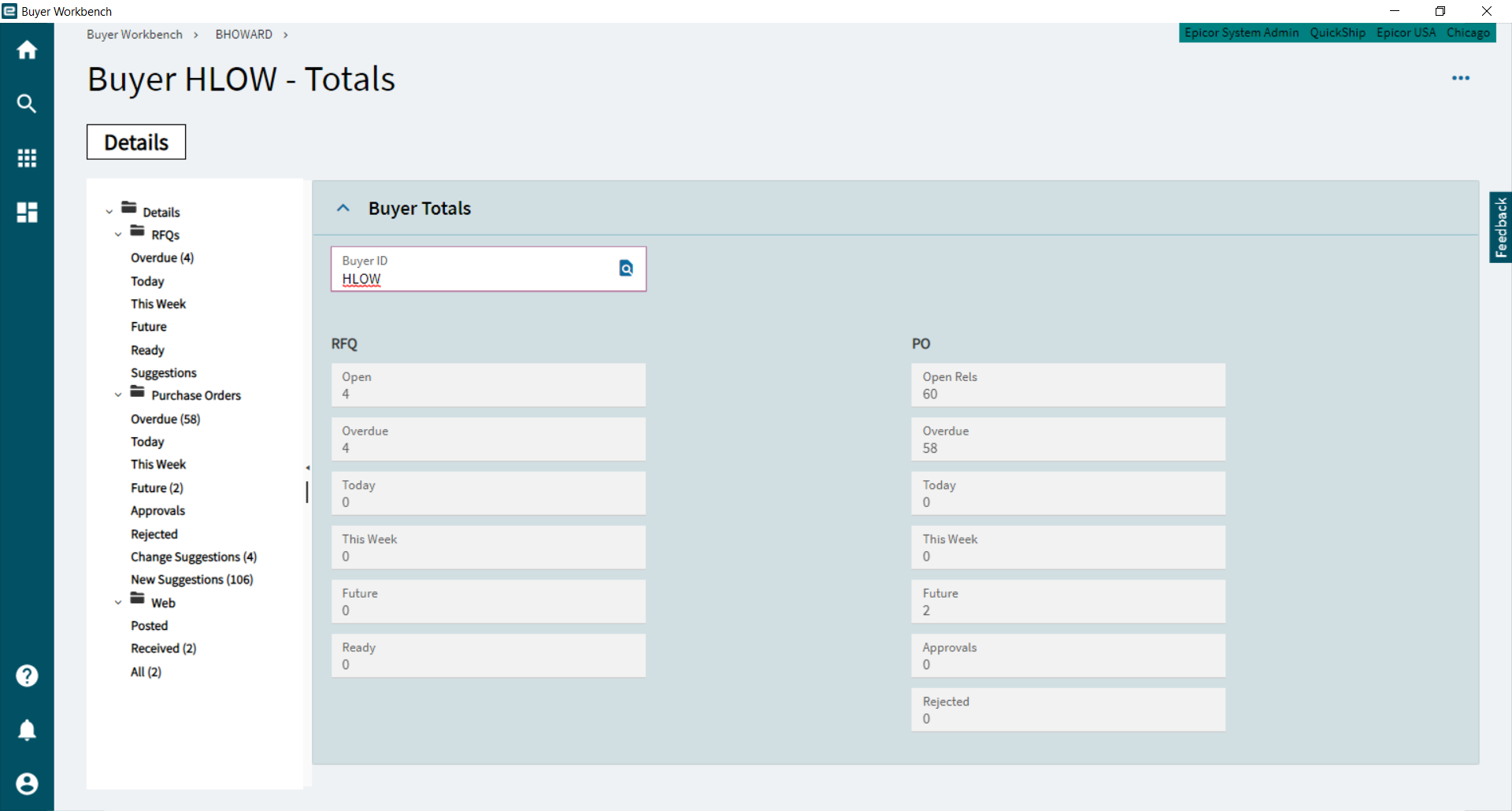Navigate to BHOWARD breadcrumb
1512x811 pixels.
point(244,35)
